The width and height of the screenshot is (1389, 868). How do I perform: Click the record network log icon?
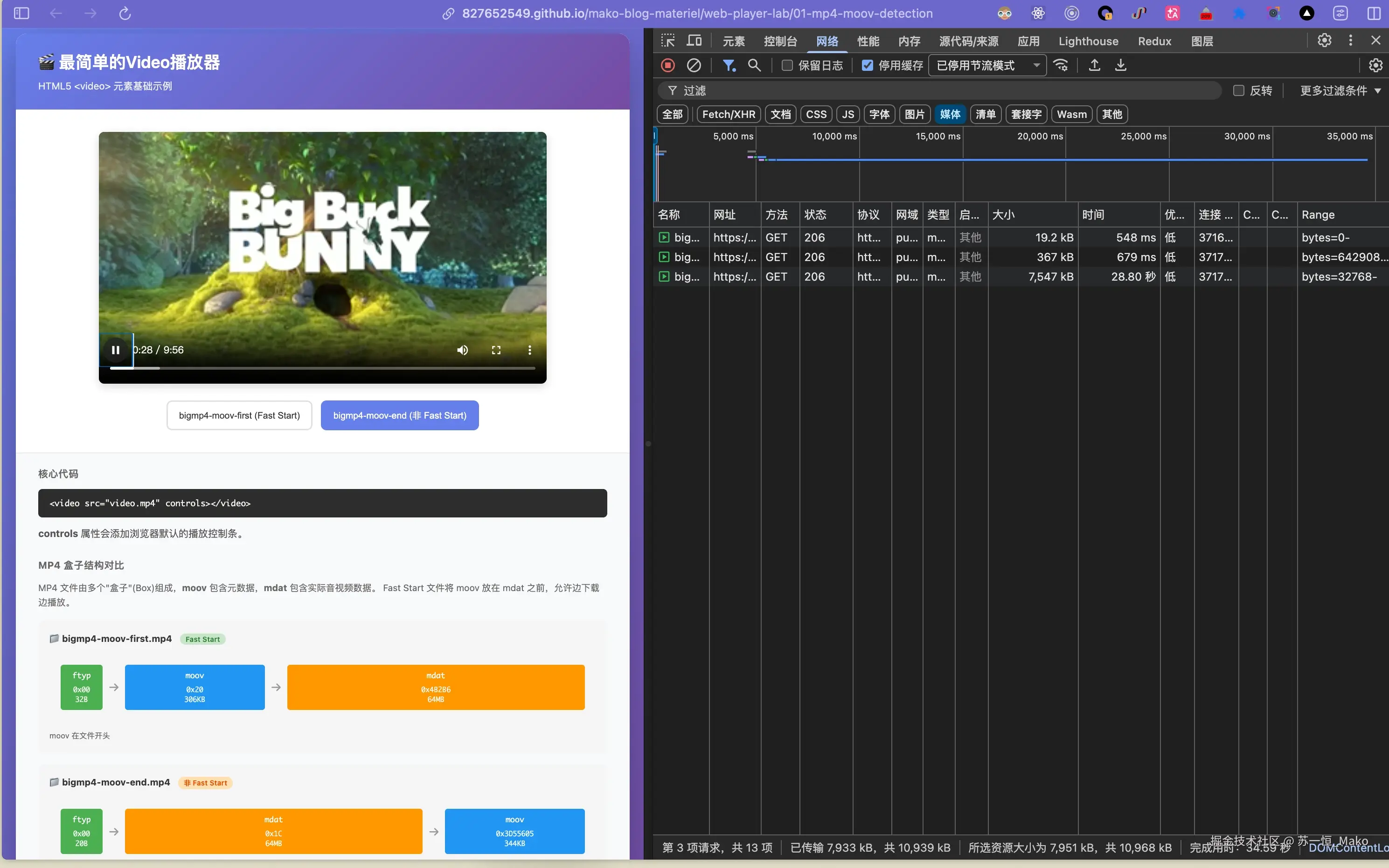pyautogui.click(x=667, y=65)
